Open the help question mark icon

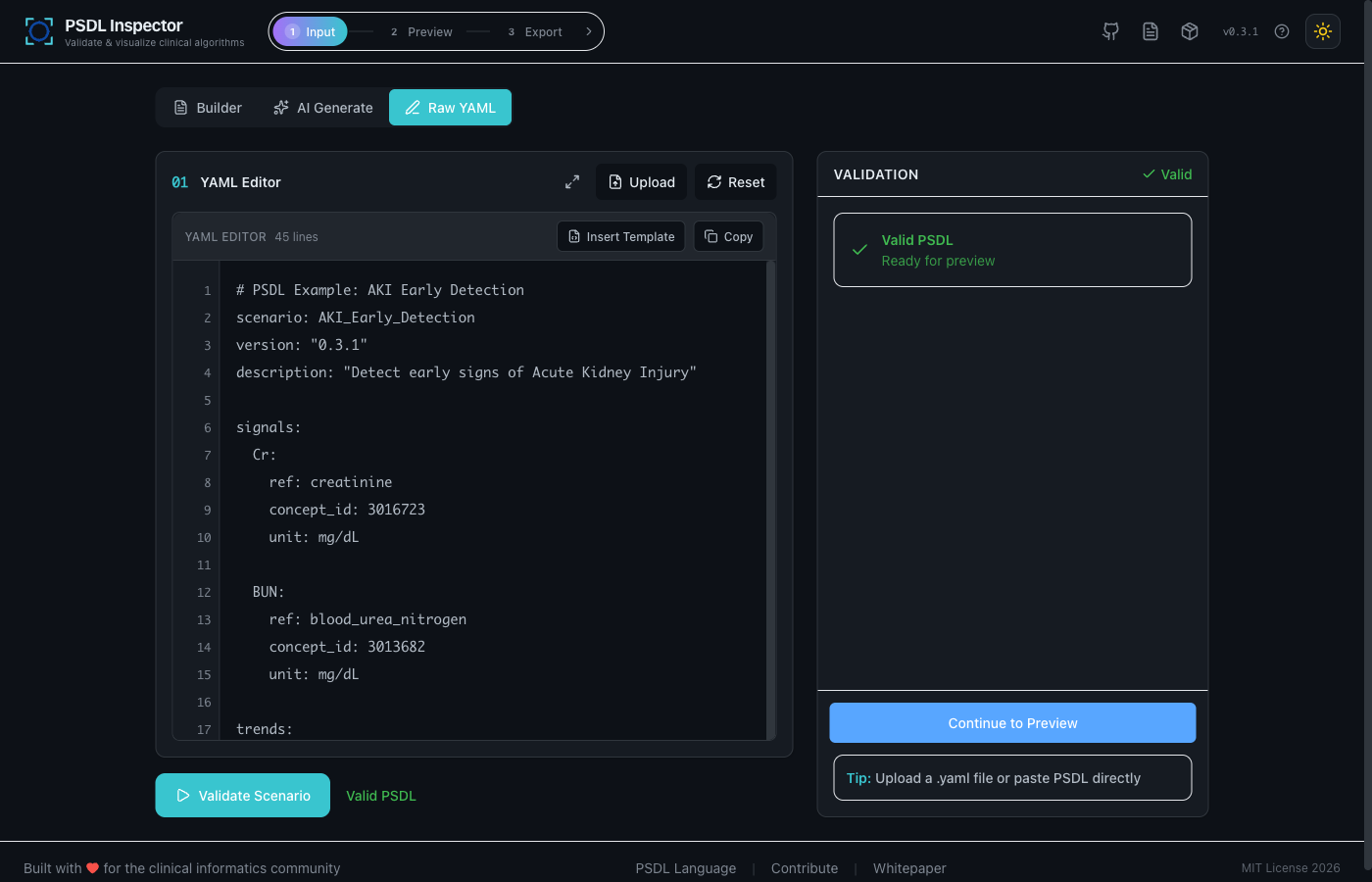pyautogui.click(x=1282, y=31)
